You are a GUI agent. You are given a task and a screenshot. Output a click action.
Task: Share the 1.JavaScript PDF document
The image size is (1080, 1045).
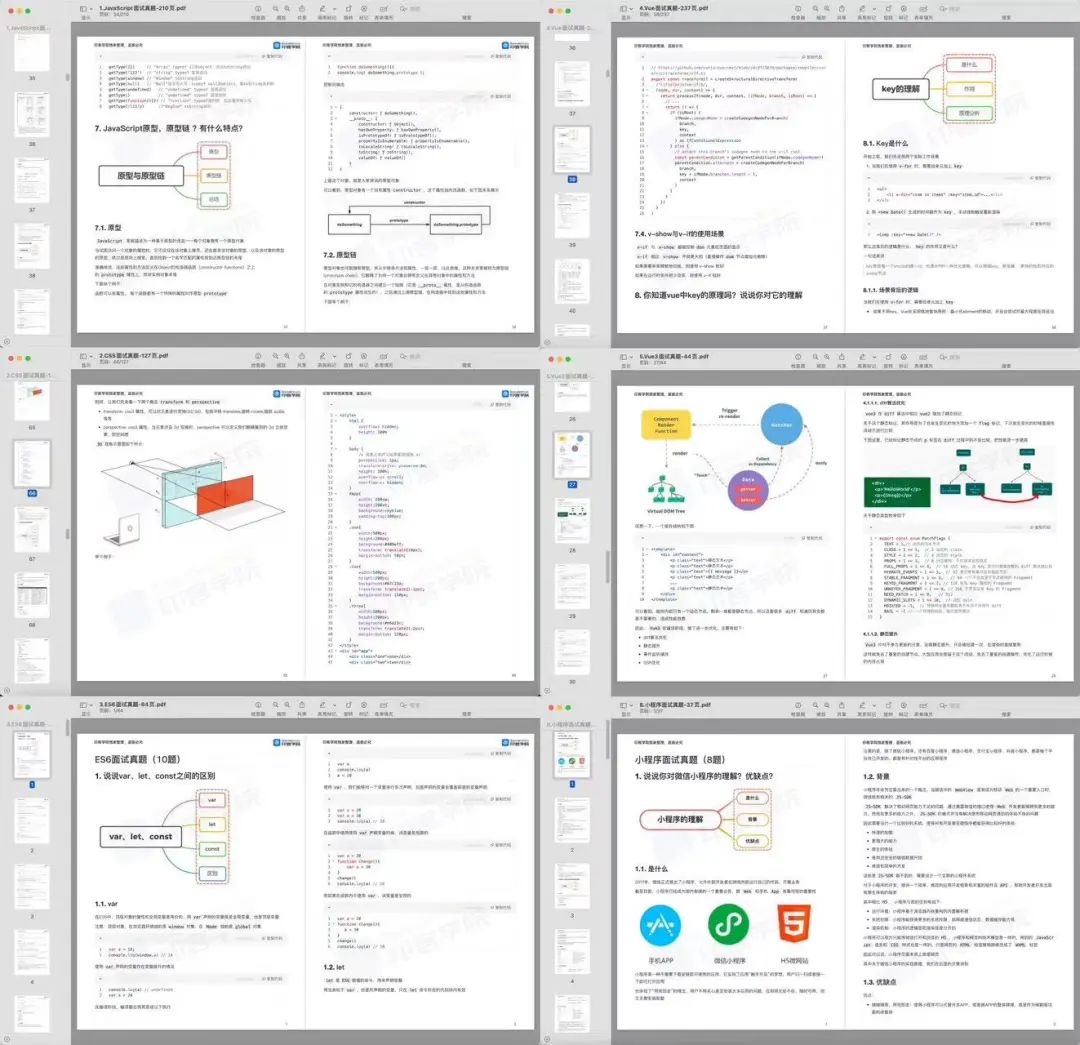click(302, 9)
